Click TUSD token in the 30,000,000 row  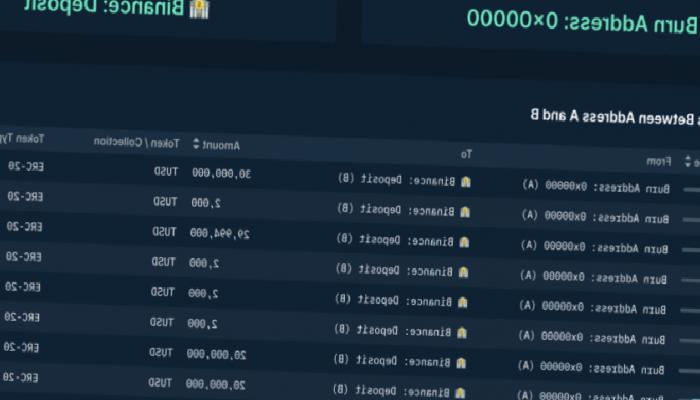(x=166, y=171)
